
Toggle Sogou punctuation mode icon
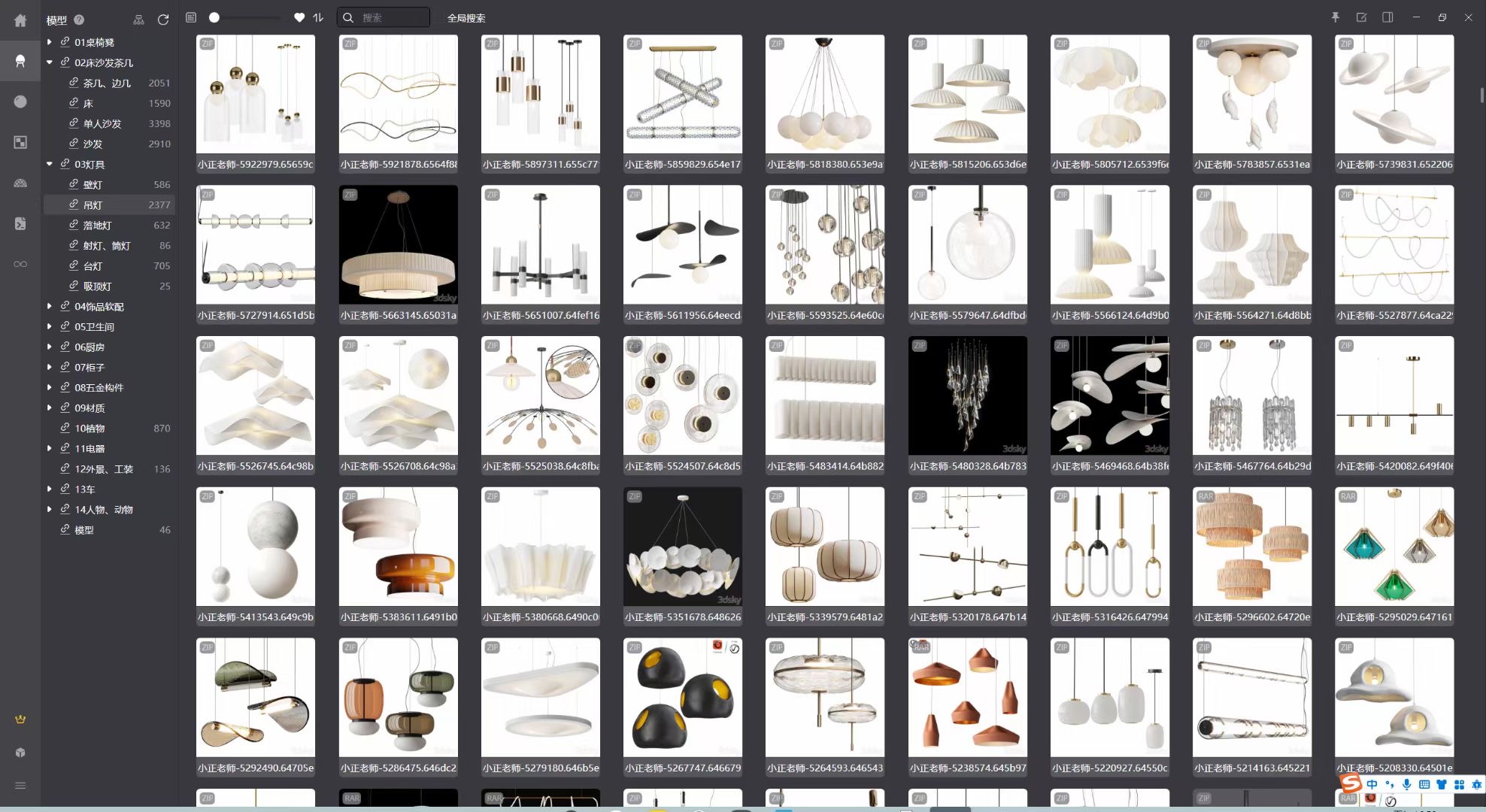tap(1390, 784)
